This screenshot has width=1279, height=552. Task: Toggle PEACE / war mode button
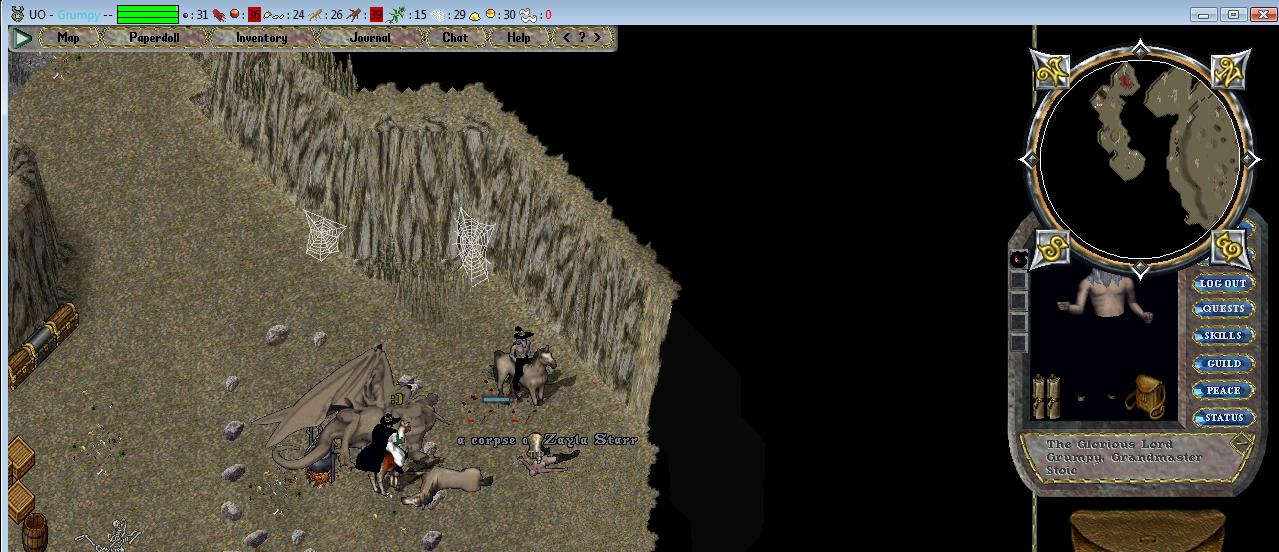pyautogui.click(x=1222, y=391)
